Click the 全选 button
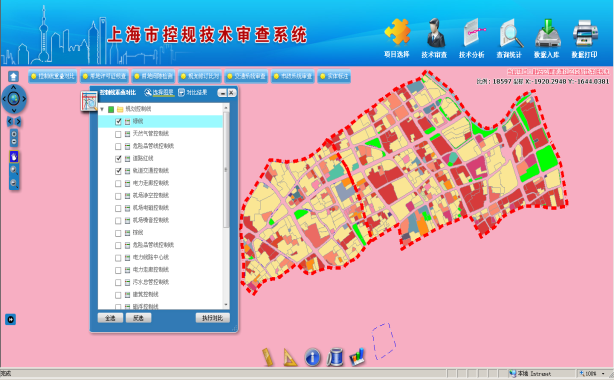The image size is (614, 380). [110, 318]
